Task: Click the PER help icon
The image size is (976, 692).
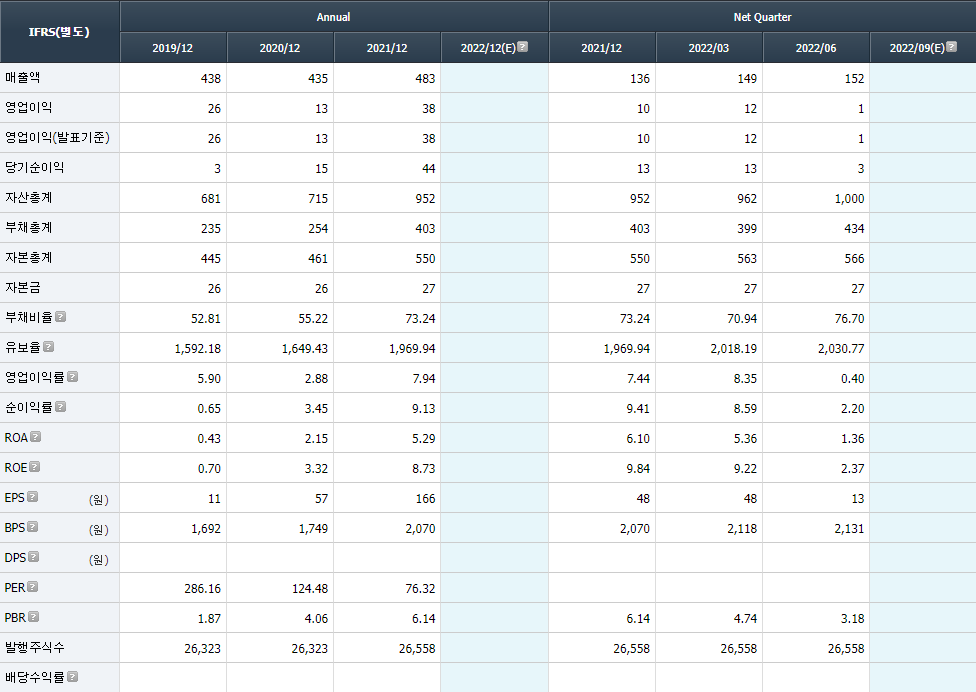Action: (x=32, y=587)
